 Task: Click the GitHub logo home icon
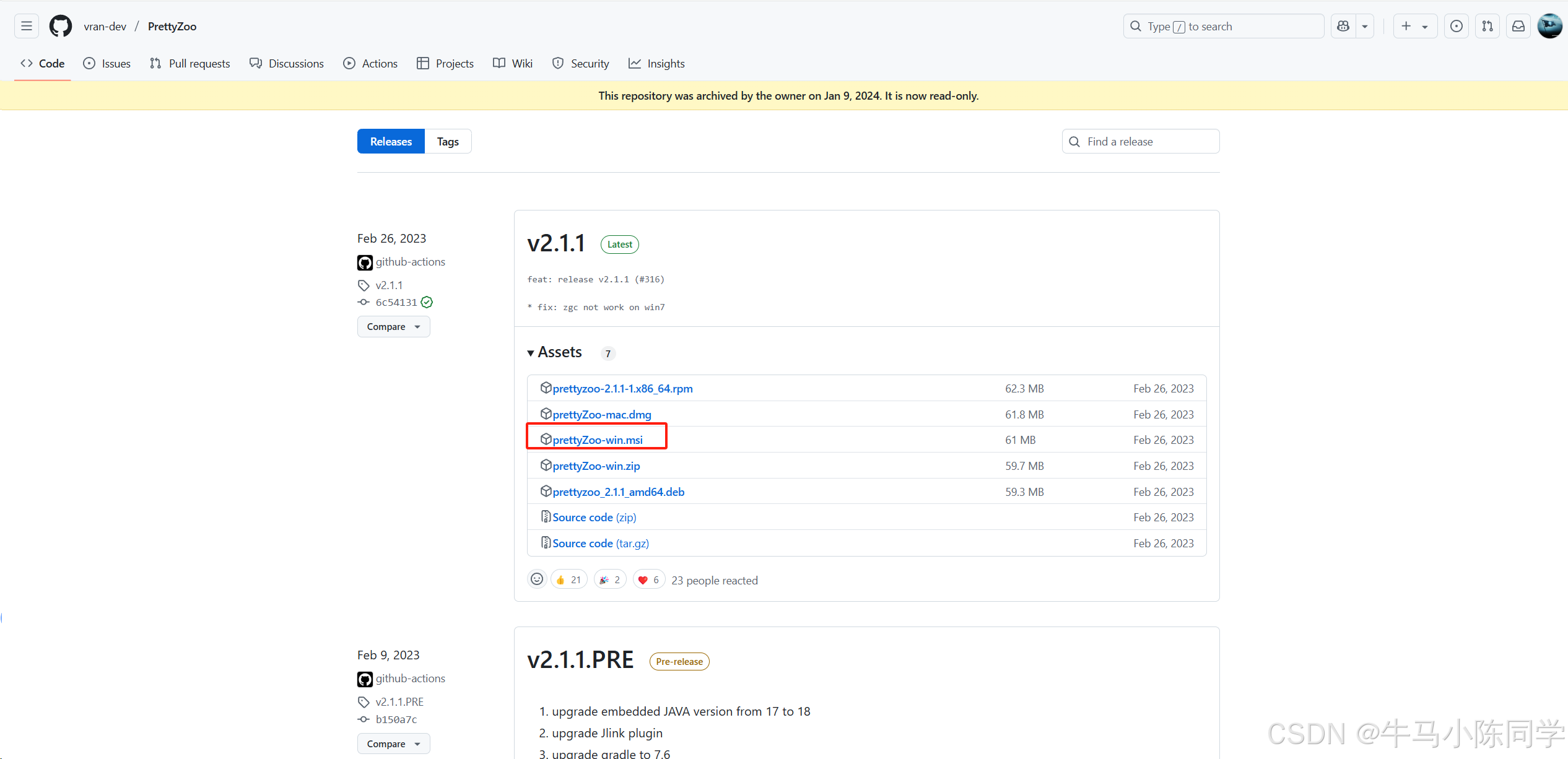tap(61, 26)
